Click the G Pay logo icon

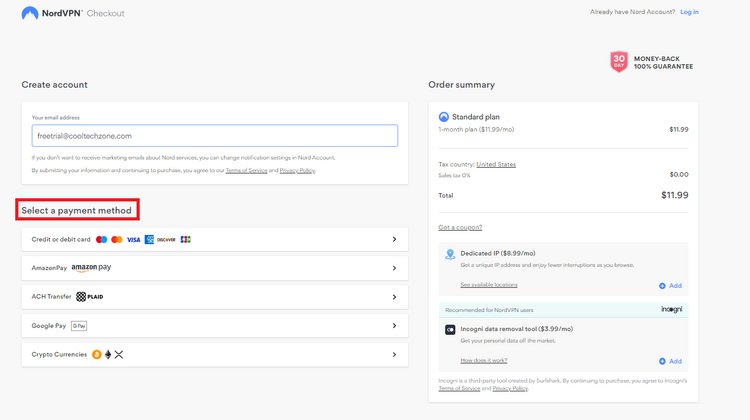79,326
